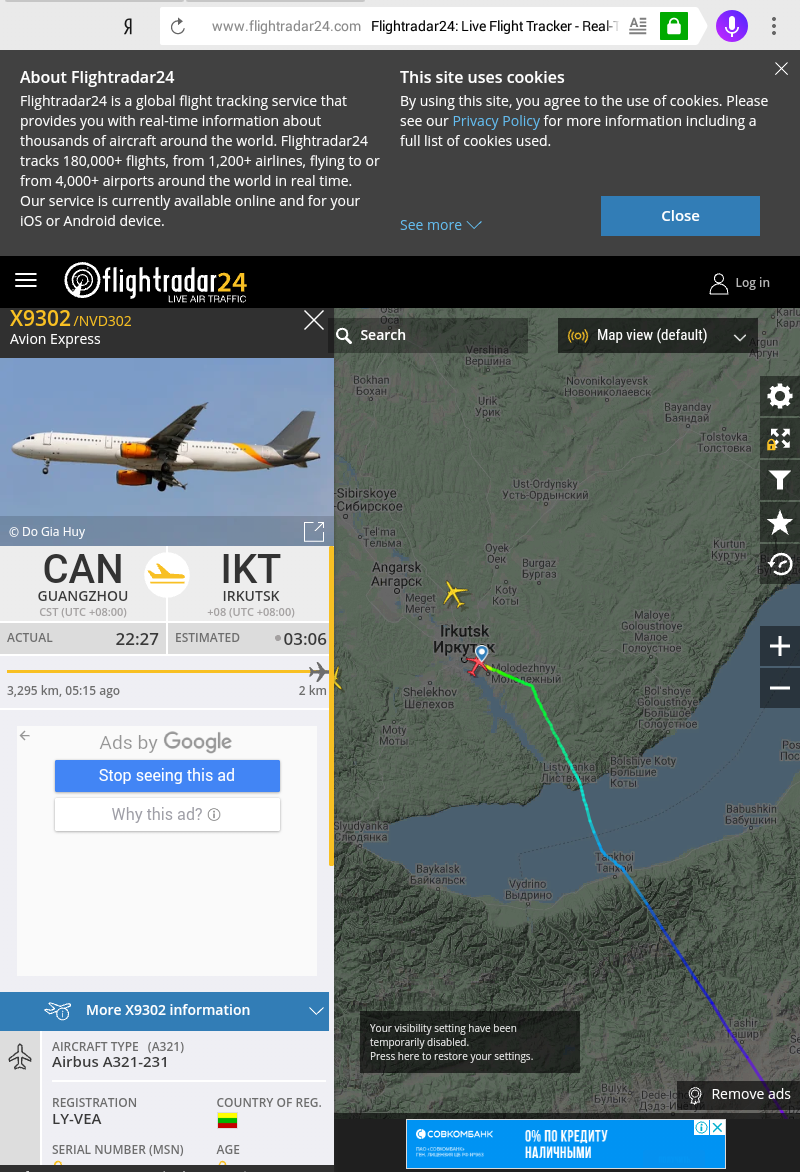Open browser three-dot options menu

(x=774, y=26)
